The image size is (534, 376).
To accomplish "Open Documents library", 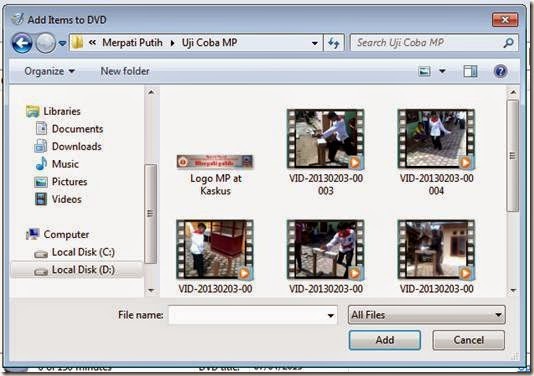I will tap(77, 129).
